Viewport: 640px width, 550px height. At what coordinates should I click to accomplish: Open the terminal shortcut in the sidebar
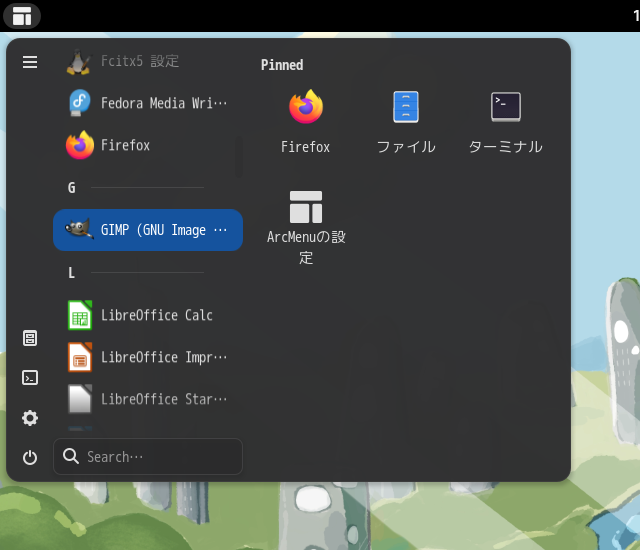(x=30, y=378)
